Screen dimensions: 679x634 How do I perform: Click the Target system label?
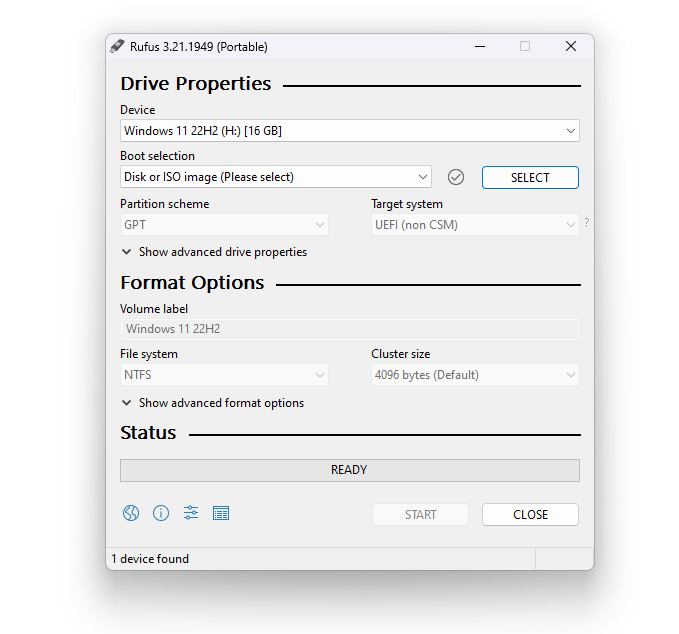(x=407, y=204)
